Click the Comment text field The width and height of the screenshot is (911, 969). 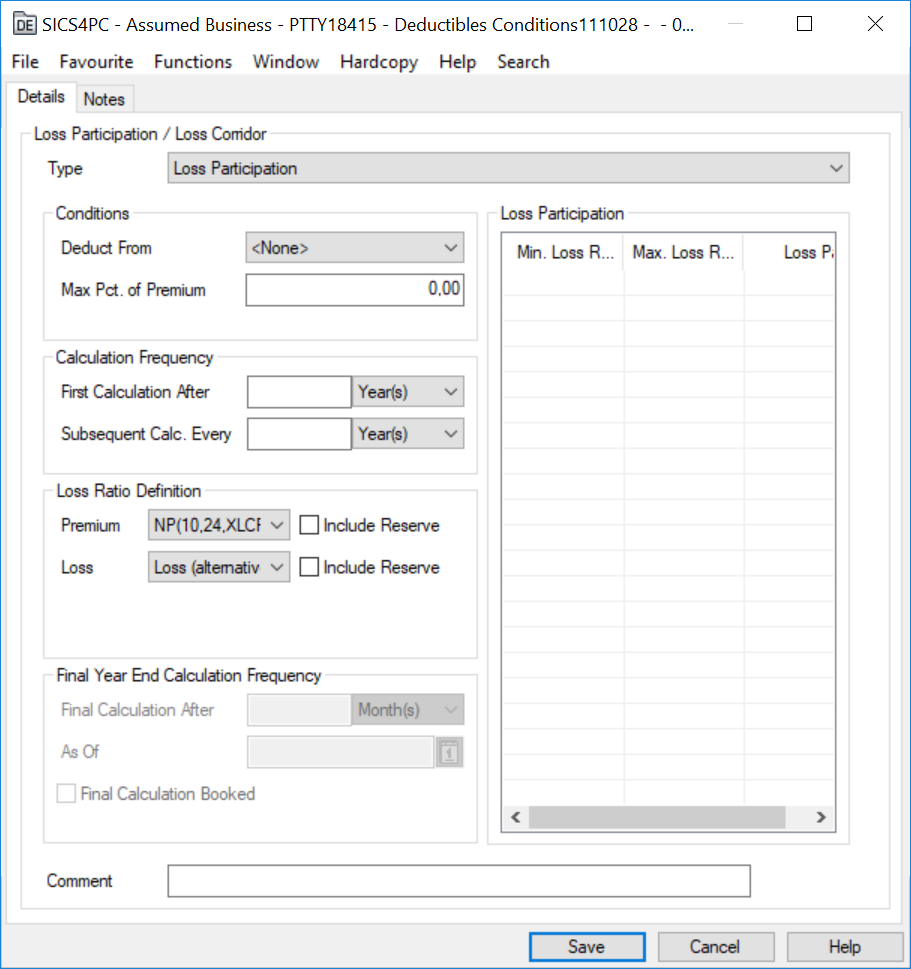[x=458, y=881]
